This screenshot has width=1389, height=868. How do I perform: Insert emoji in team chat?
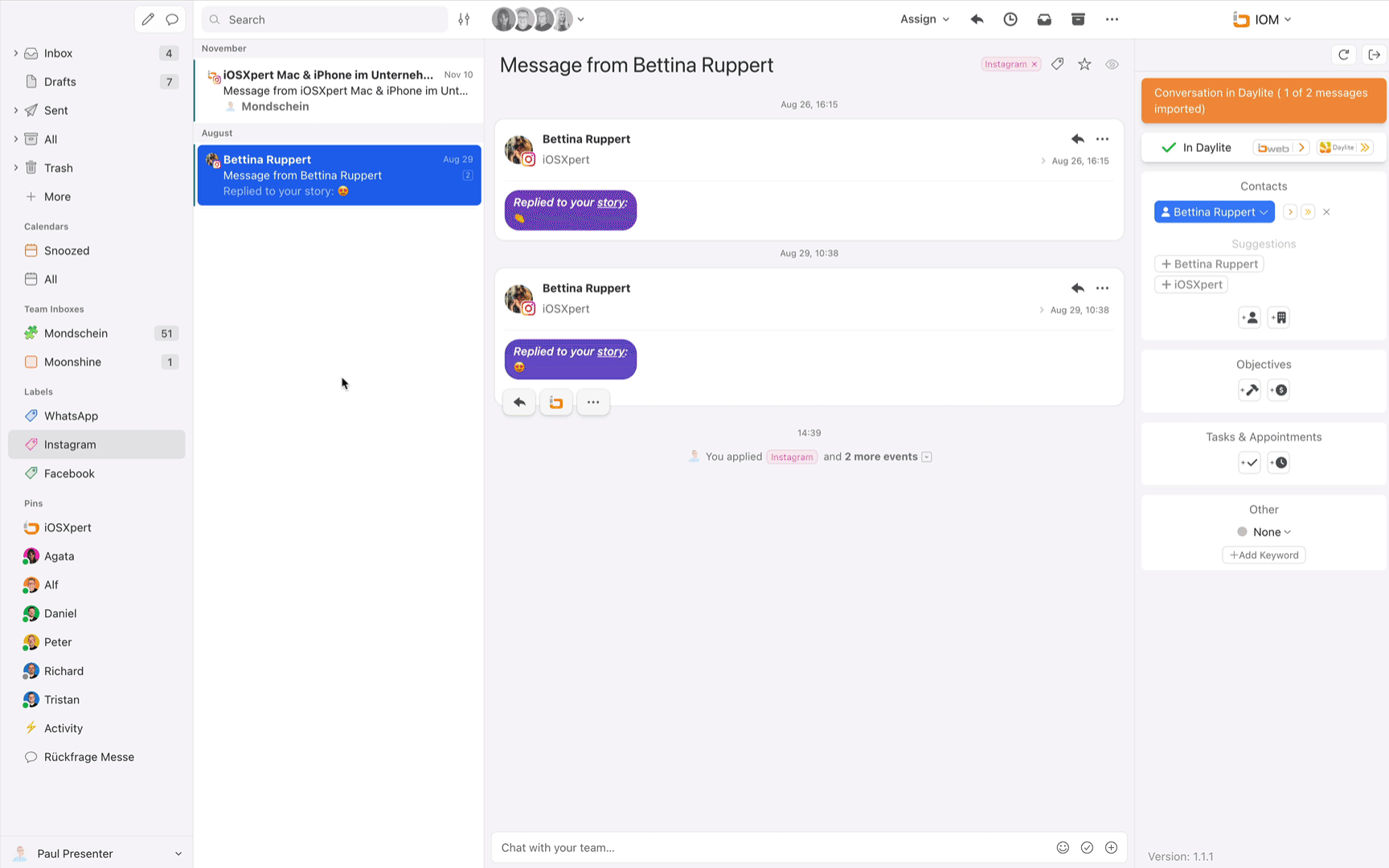point(1063,847)
